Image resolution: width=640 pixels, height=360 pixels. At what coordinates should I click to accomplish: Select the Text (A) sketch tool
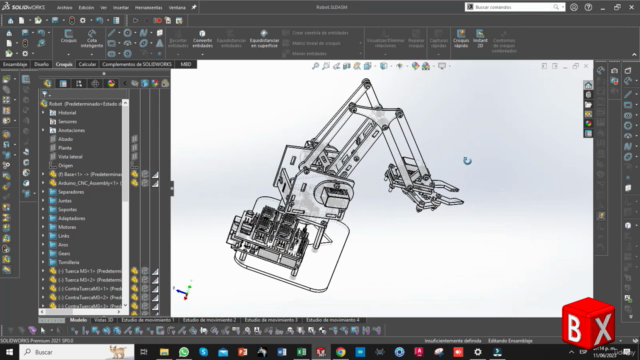[x=160, y=43]
